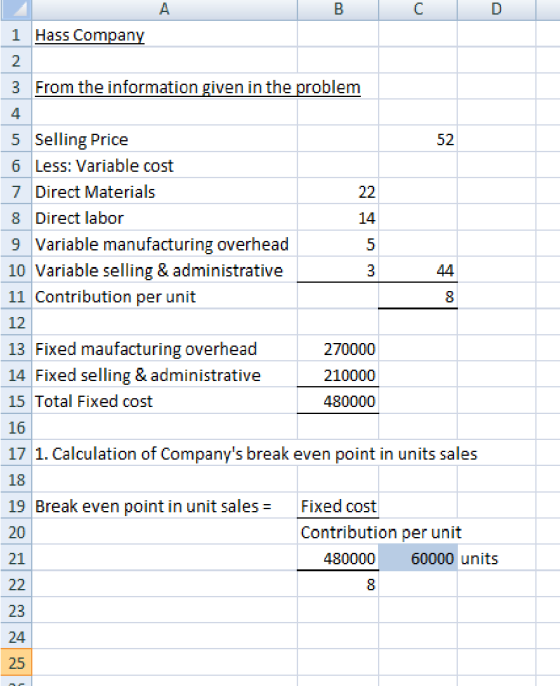560x686 pixels.
Task: Select variable selling & administrative value 3
Action: click(x=338, y=270)
